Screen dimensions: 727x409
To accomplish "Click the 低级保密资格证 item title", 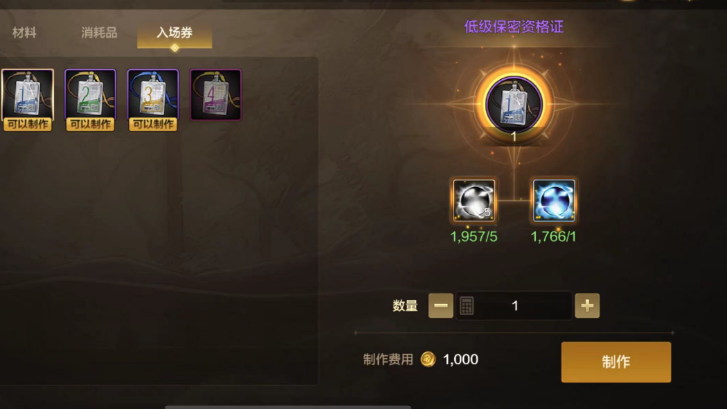I will (x=514, y=27).
